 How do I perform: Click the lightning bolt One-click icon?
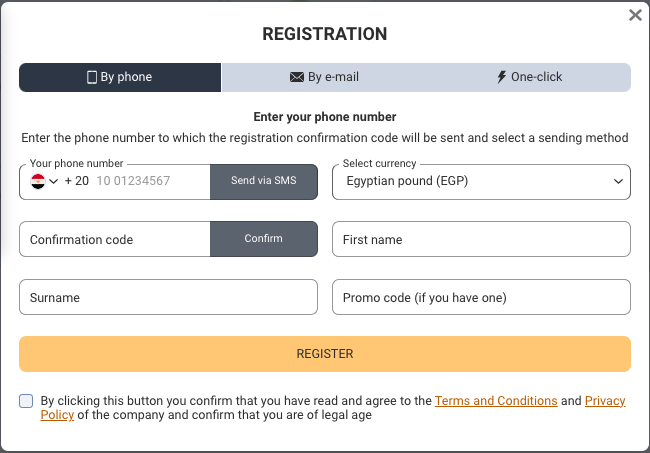click(502, 77)
